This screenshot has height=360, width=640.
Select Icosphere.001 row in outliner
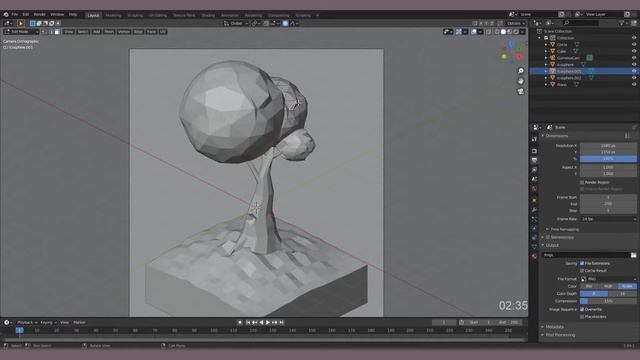click(584, 71)
